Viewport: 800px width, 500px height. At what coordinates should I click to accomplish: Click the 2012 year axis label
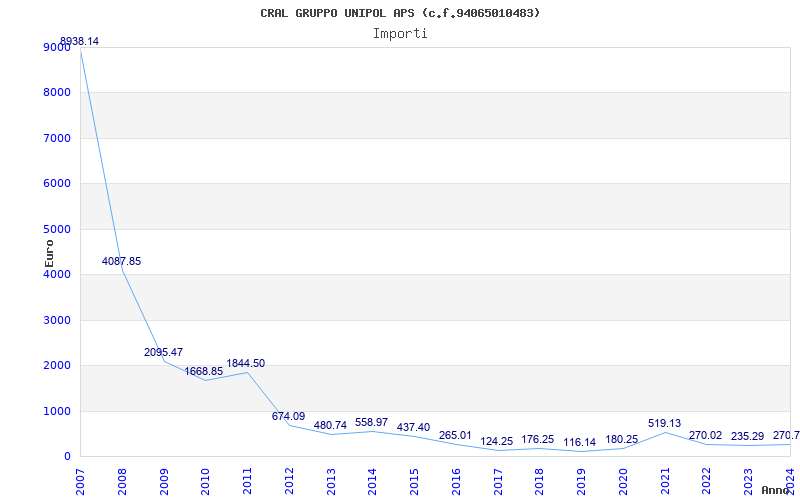pos(289,482)
